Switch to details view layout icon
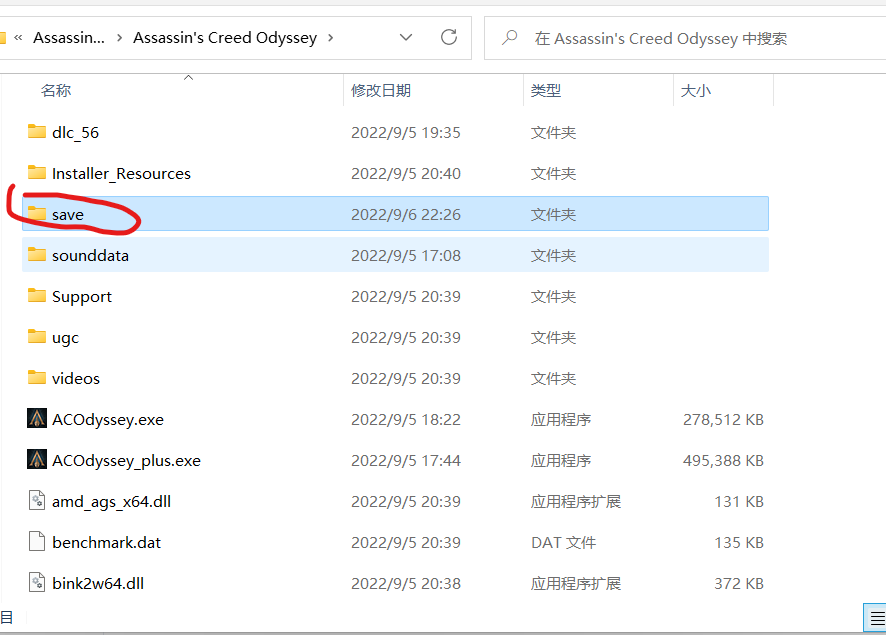Screen dimensions: 886x635 pyautogui.click(x=876, y=618)
